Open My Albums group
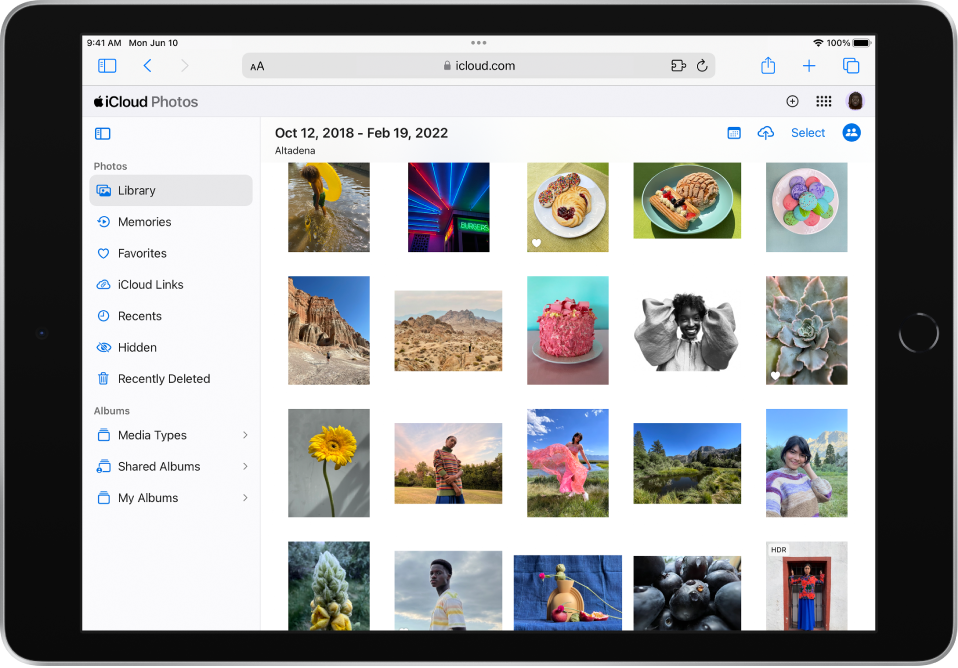This screenshot has width=958, height=668. [x=171, y=498]
